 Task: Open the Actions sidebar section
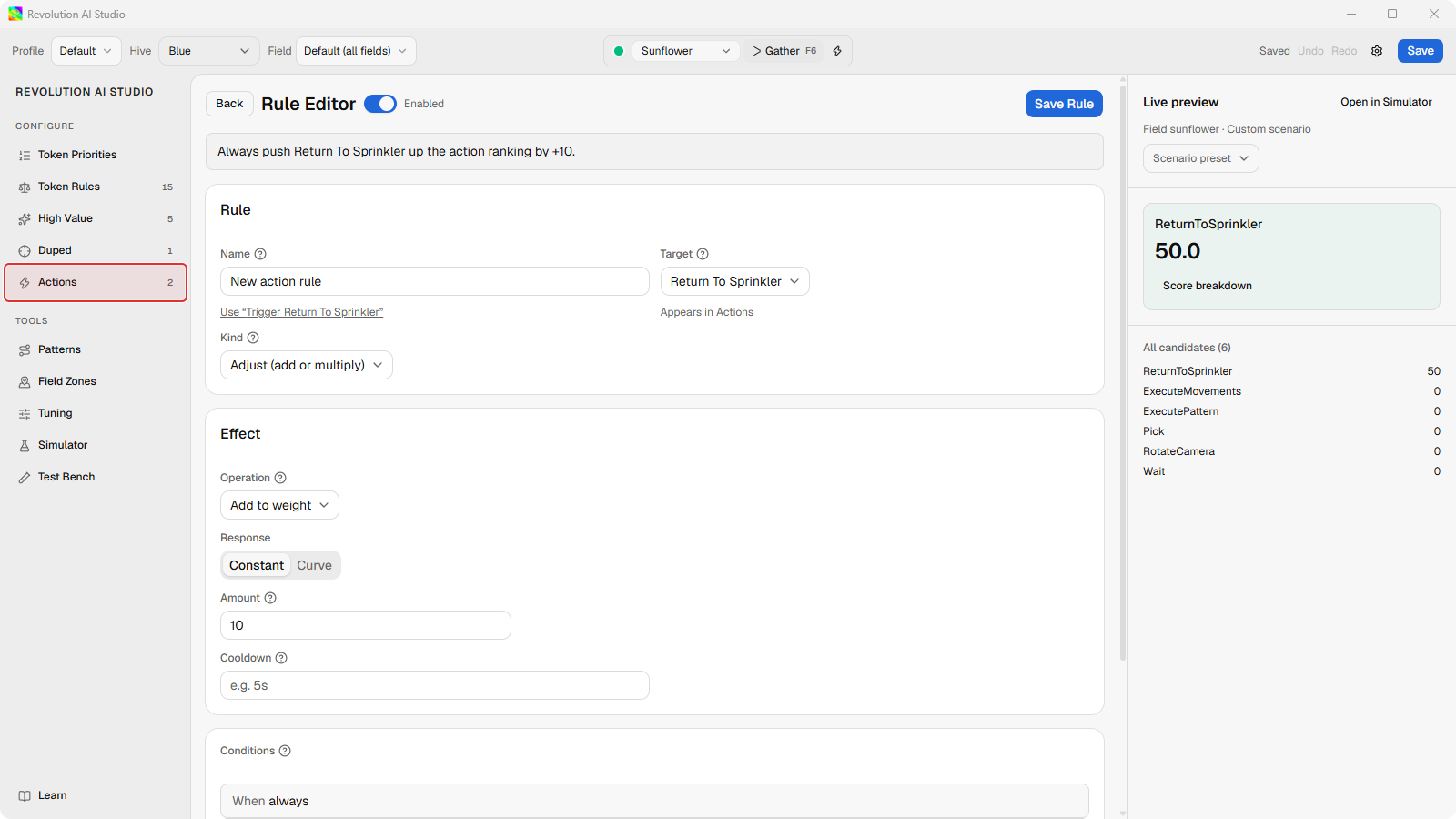pos(96,283)
